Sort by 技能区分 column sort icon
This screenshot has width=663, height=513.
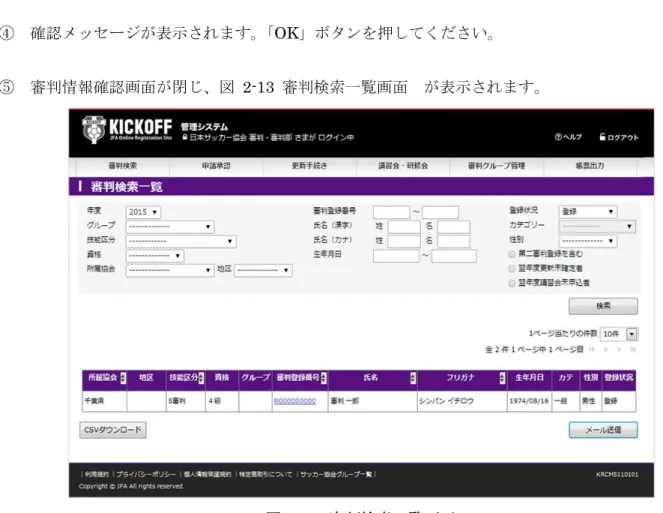pos(201,378)
